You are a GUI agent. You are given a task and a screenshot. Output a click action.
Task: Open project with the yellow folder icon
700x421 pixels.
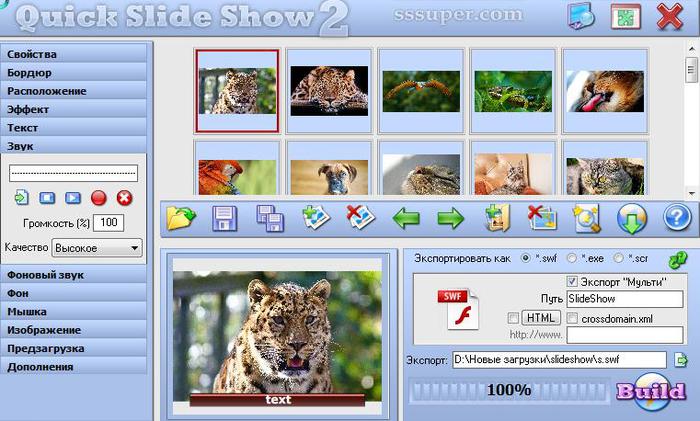click(181, 218)
